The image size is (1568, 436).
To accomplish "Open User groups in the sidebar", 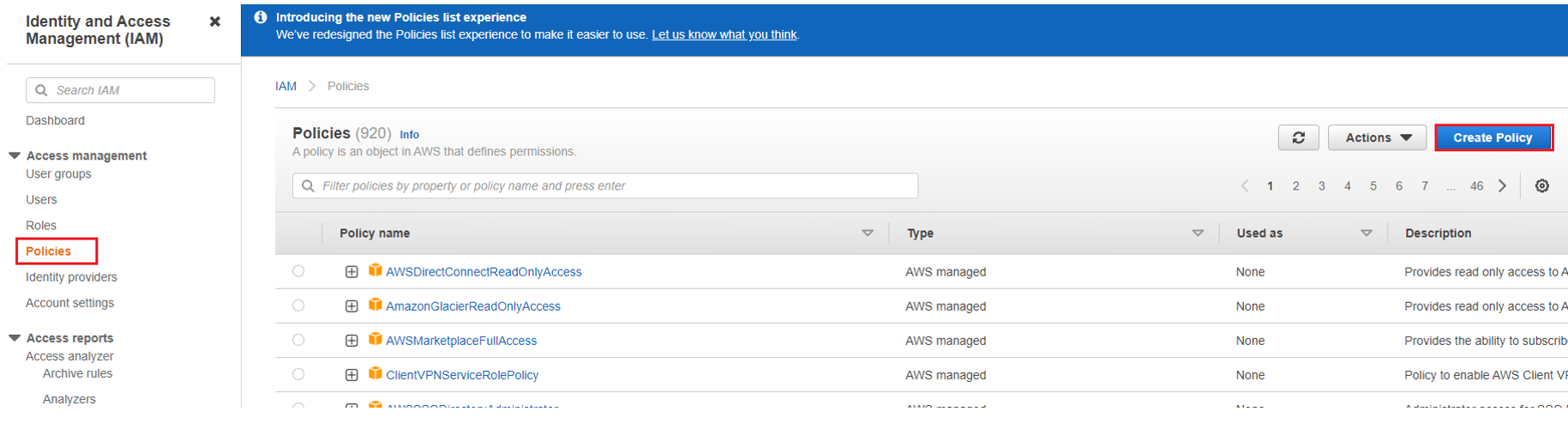I will [58, 174].
